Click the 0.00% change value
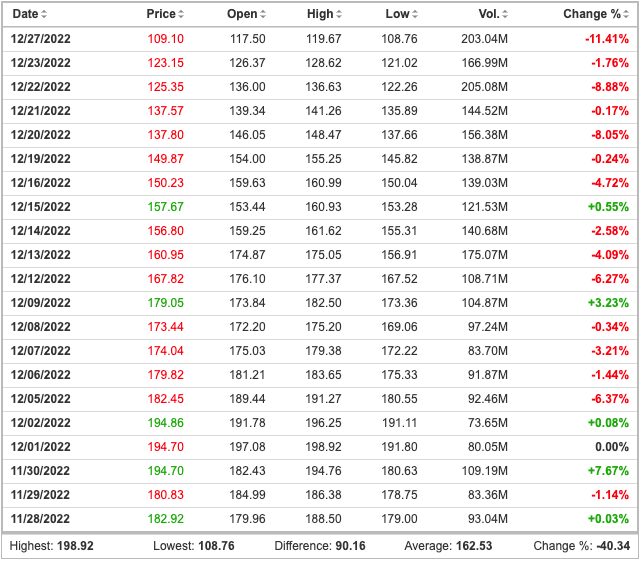640x561 pixels. tap(612, 447)
